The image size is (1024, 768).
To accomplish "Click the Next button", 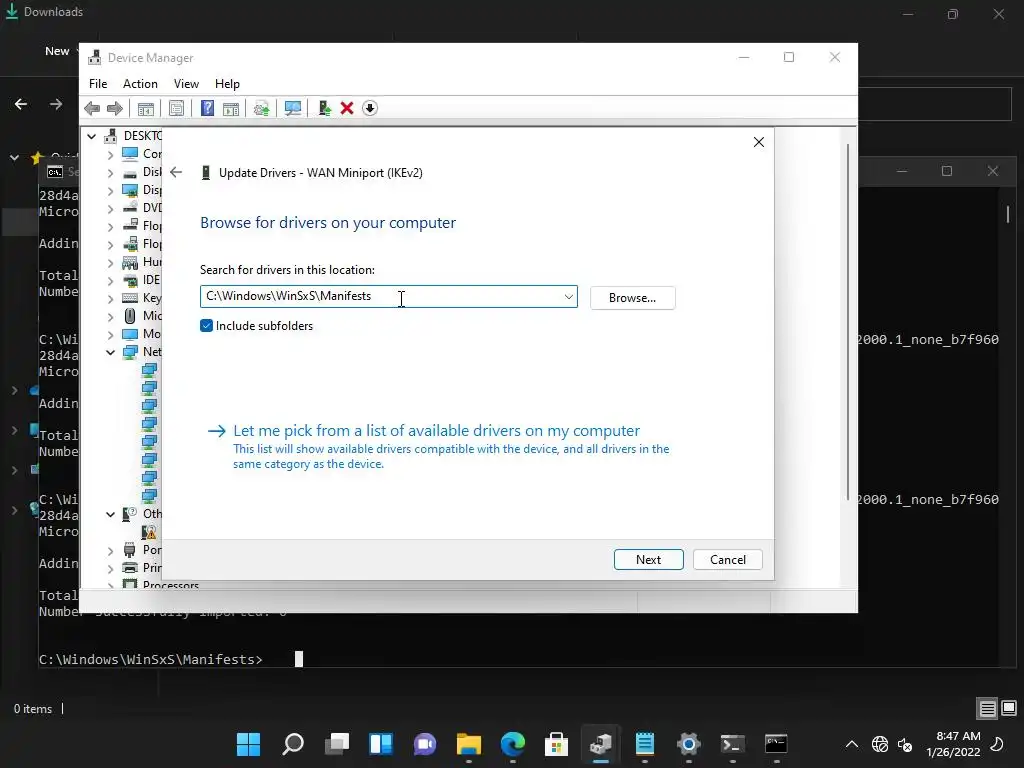I will pos(648,560).
